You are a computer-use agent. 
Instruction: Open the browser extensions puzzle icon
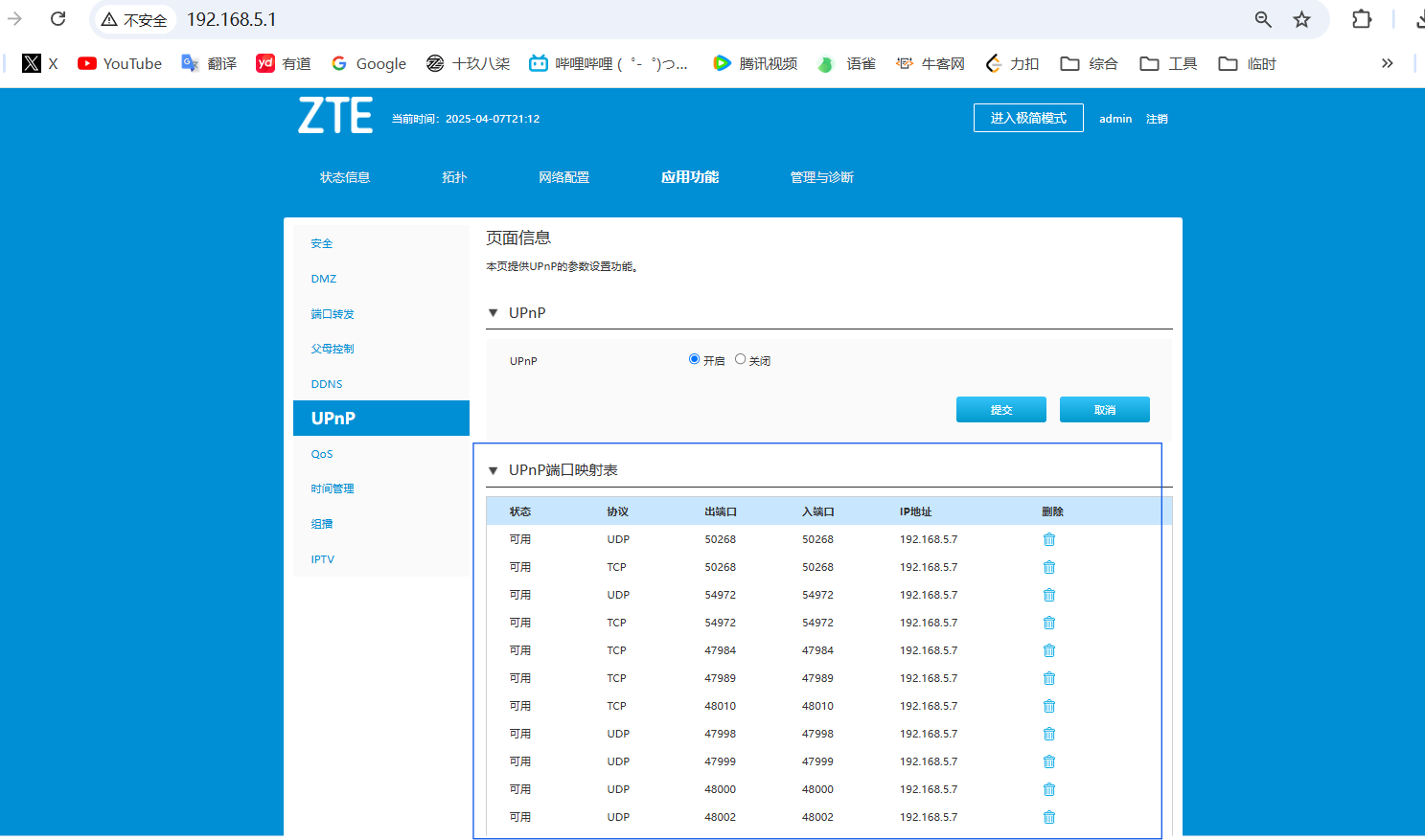click(x=1361, y=19)
